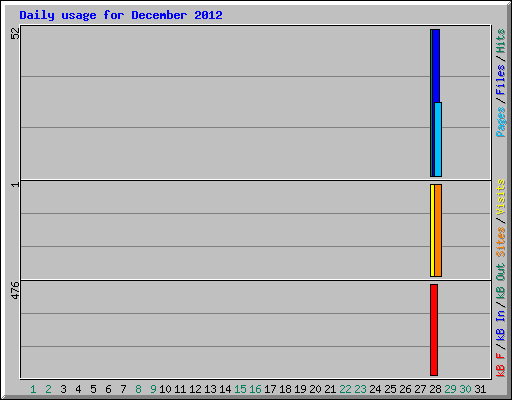Image resolution: width=512 pixels, height=400 pixels.
Task: Click day '27' on the x-axis
Action: pyautogui.click(x=420, y=389)
